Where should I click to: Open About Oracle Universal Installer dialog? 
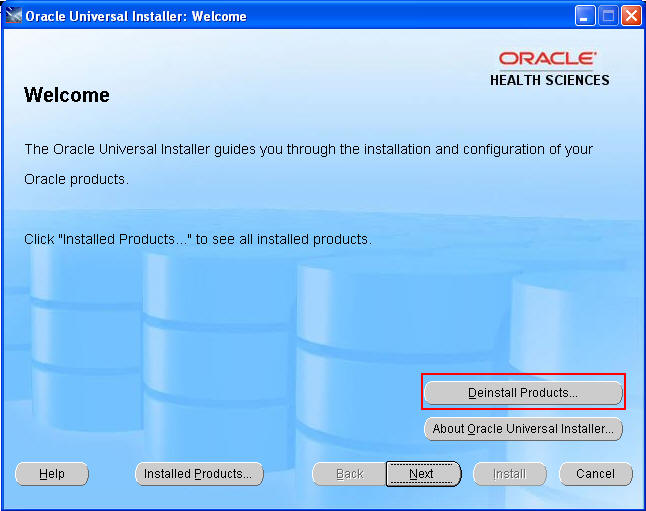pos(523,429)
